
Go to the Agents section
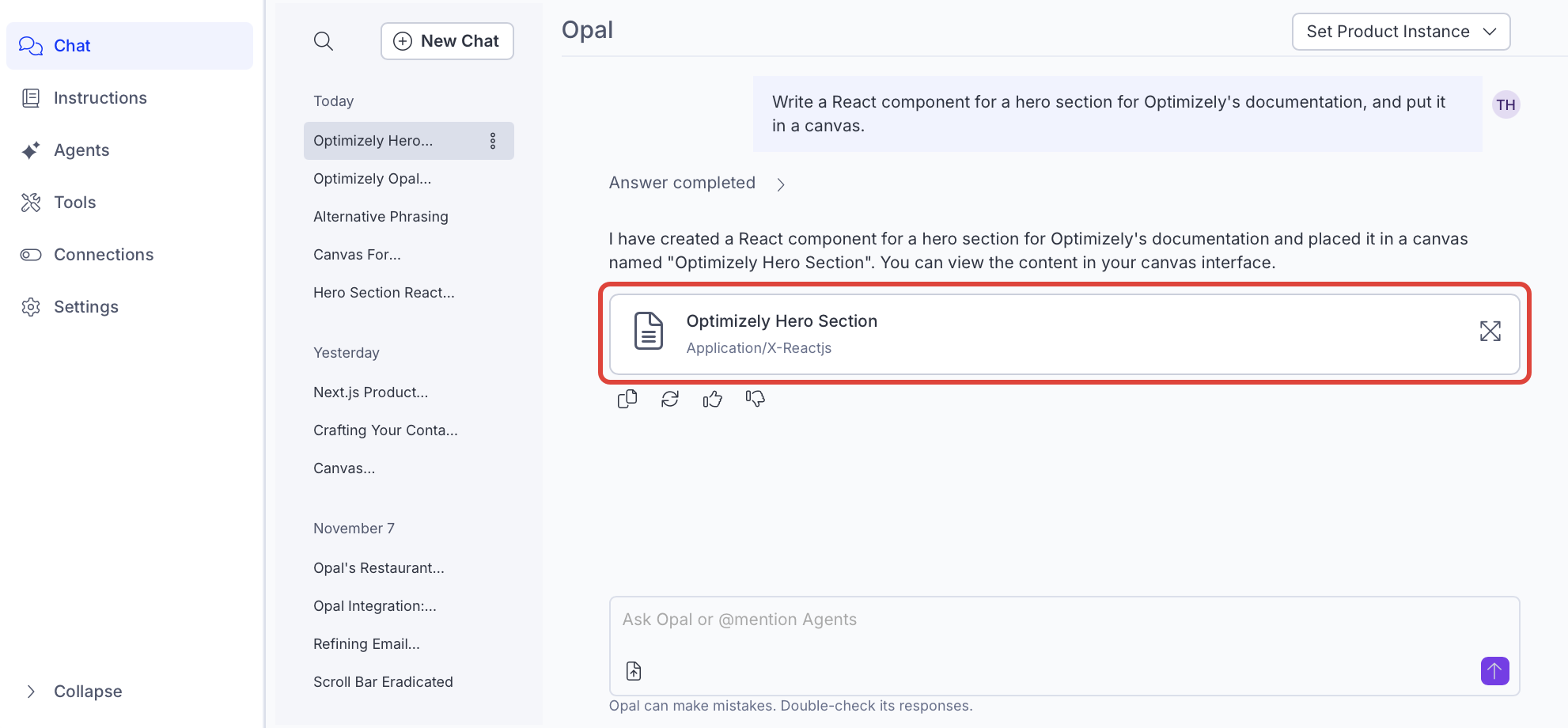[x=81, y=150]
